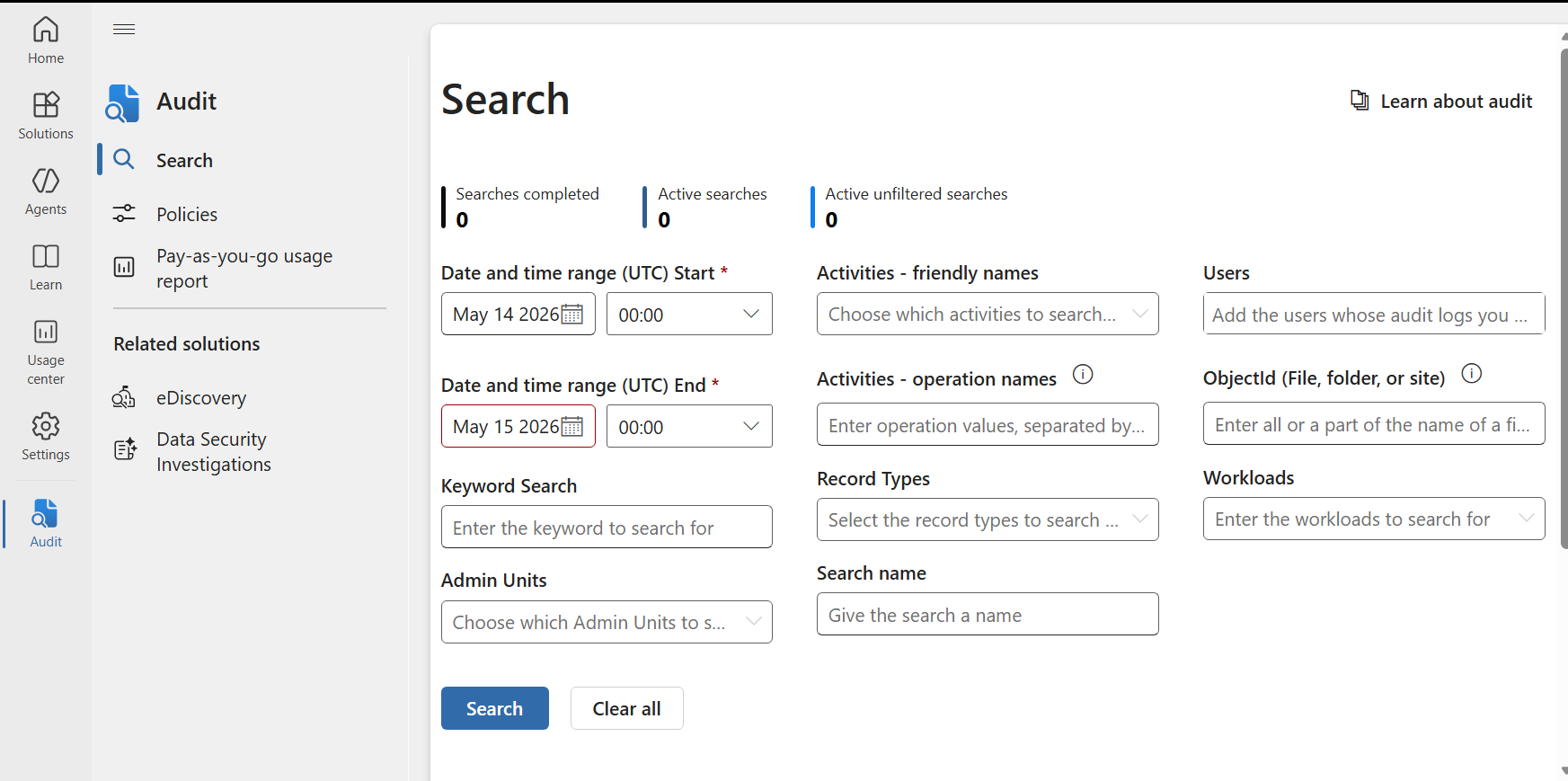
Task: Open the Record Types dropdown
Action: [988, 519]
